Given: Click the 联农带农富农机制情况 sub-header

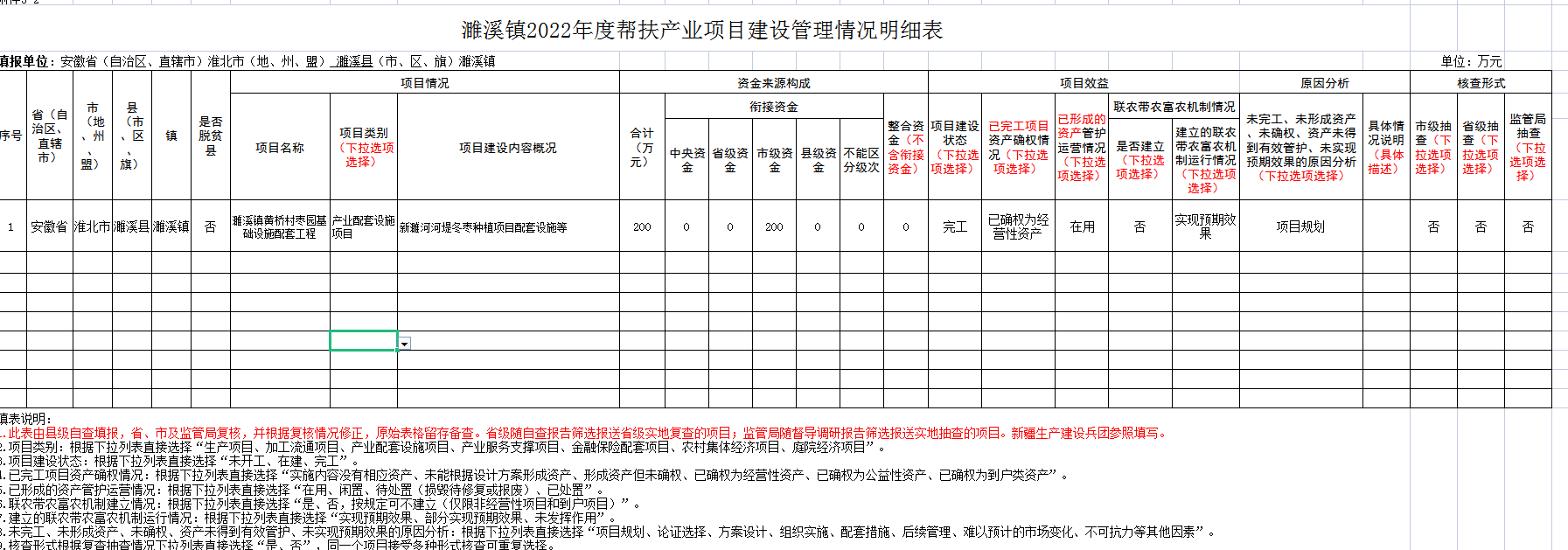Looking at the screenshot, I should 1174,107.
